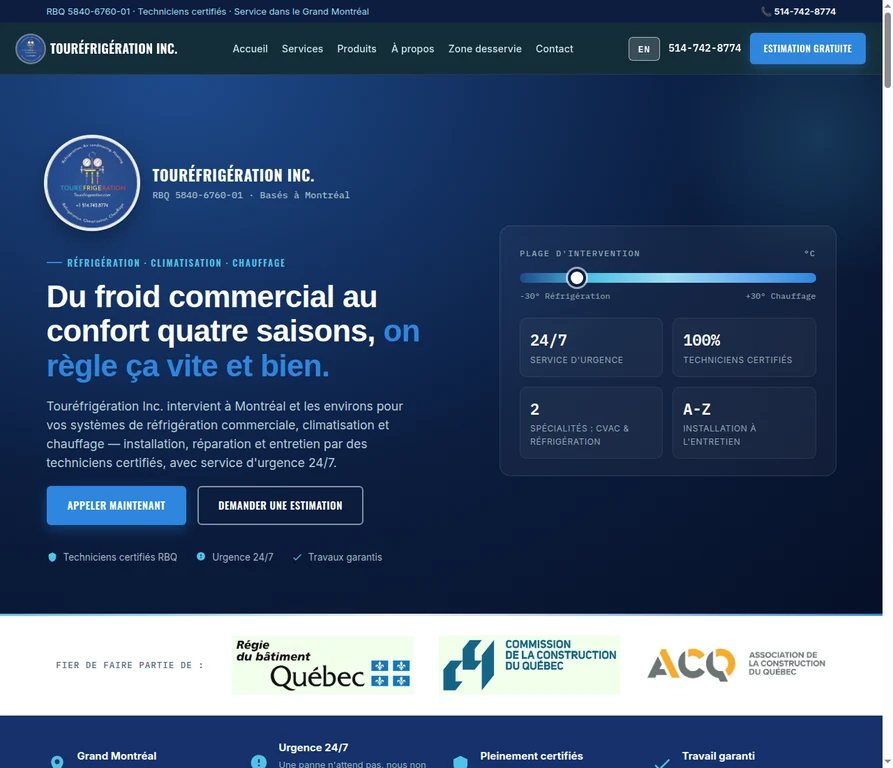Image resolution: width=893 pixels, height=768 pixels.
Task: Click the Basés à Montréal subtitle
Action: 305,195
